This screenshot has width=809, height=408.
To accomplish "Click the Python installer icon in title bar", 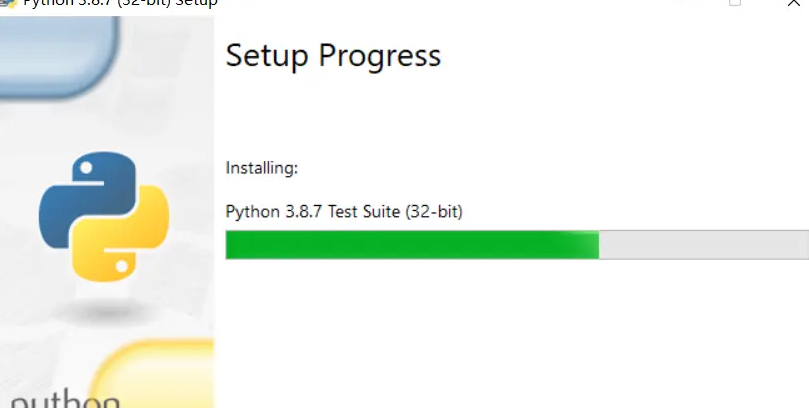I will 9,4.
